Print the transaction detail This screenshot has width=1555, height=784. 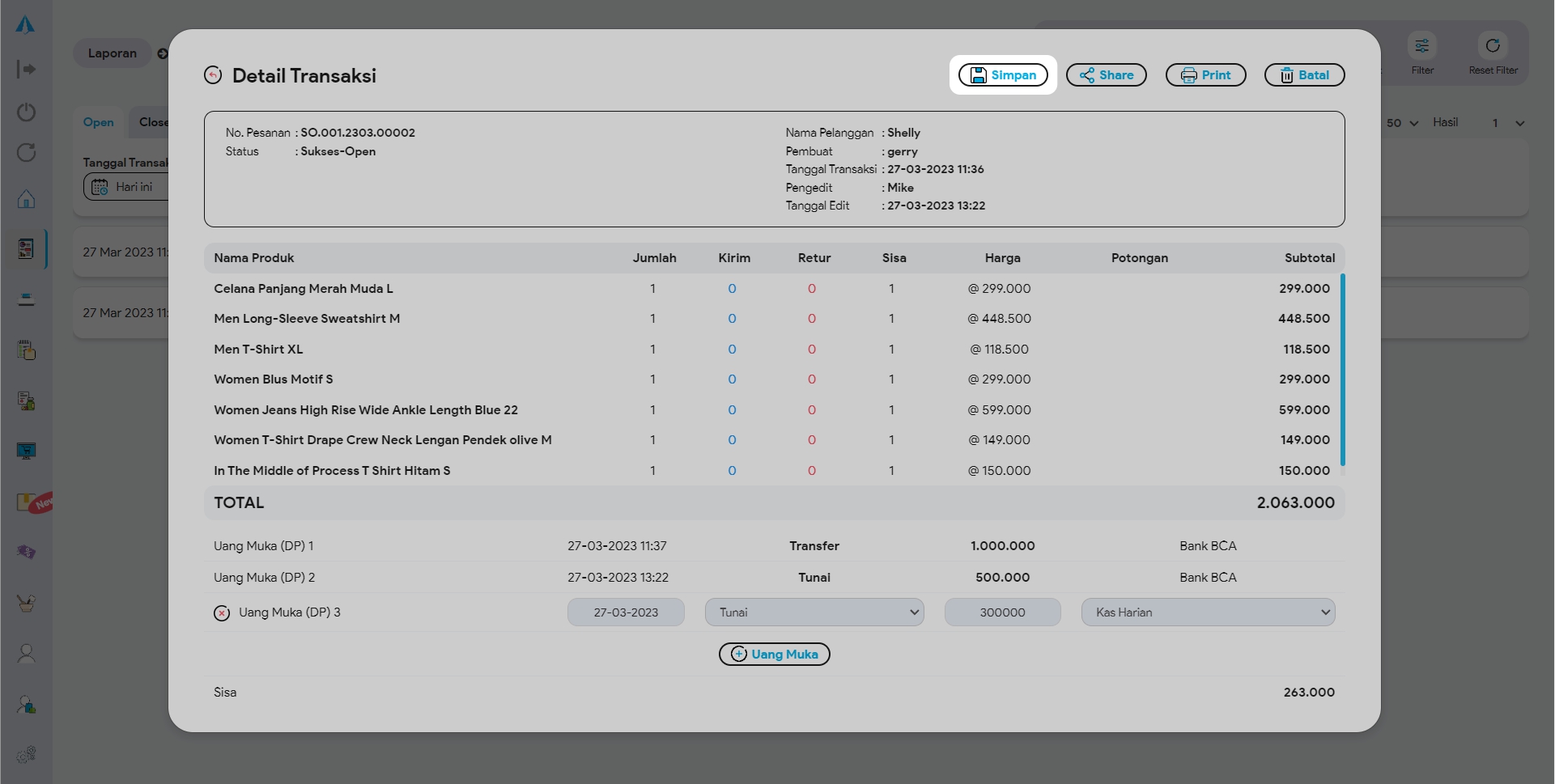(1205, 75)
